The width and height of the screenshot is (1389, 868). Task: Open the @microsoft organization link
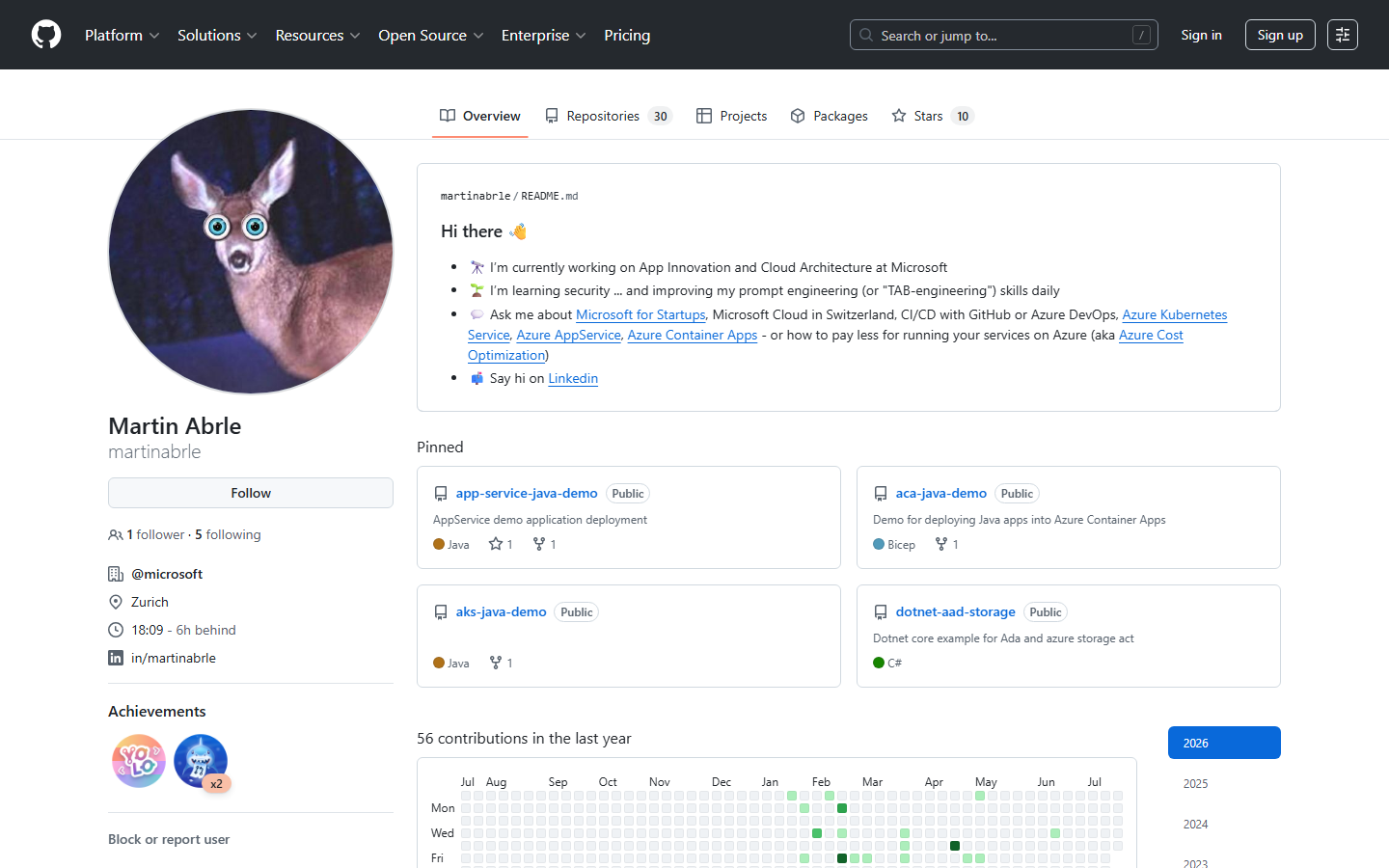click(x=167, y=574)
